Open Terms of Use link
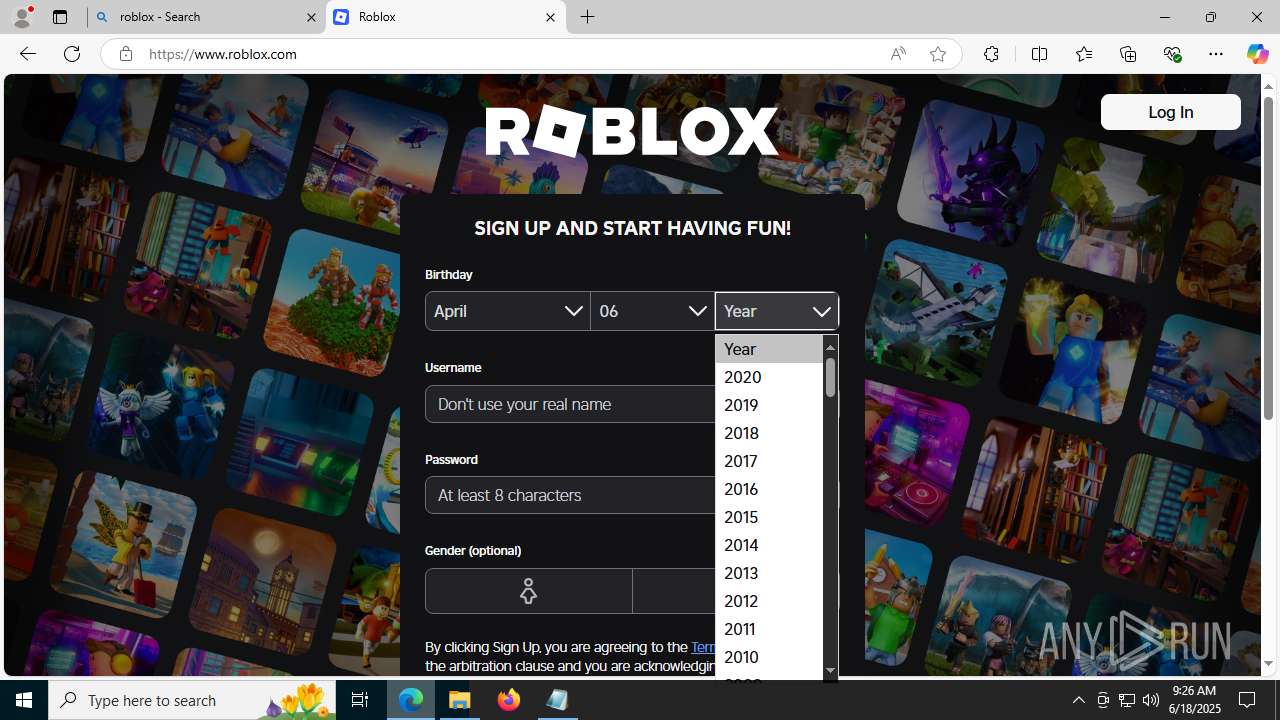This screenshot has width=1280, height=720. (x=703, y=647)
